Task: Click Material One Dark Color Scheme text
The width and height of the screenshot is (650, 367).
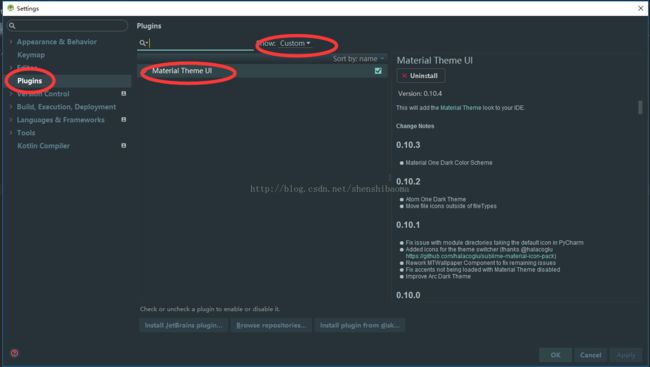Action: point(449,163)
